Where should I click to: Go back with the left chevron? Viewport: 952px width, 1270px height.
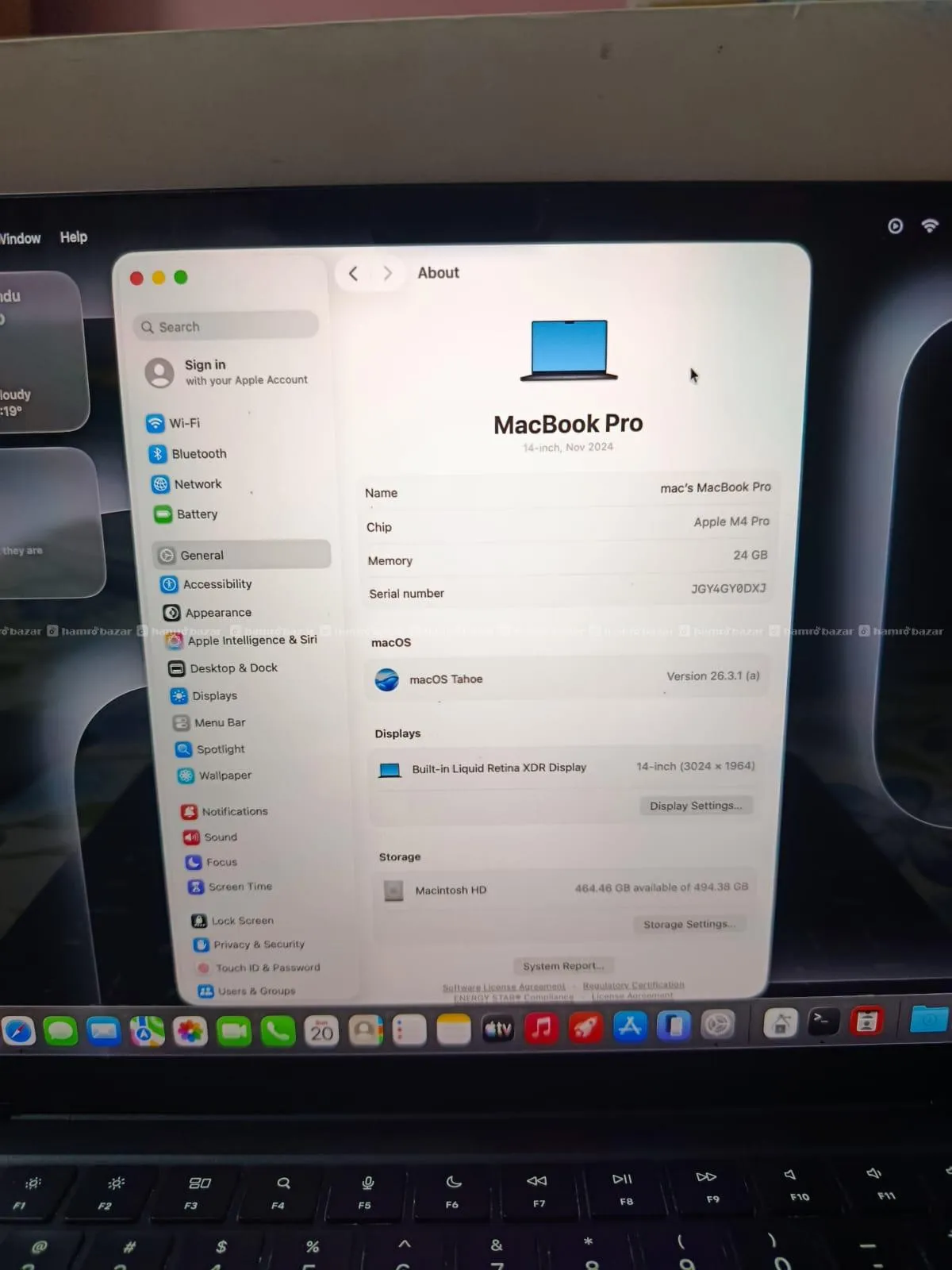(354, 274)
